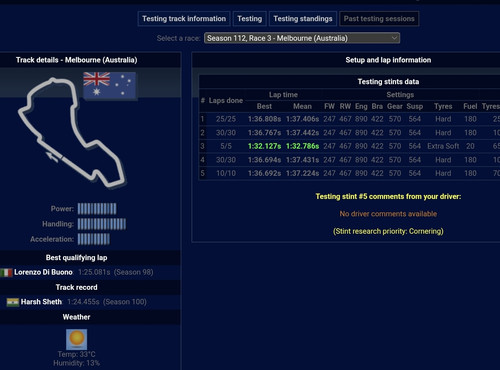Click the Australian flag icon
This screenshot has width=500, height=370.
[109, 85]
